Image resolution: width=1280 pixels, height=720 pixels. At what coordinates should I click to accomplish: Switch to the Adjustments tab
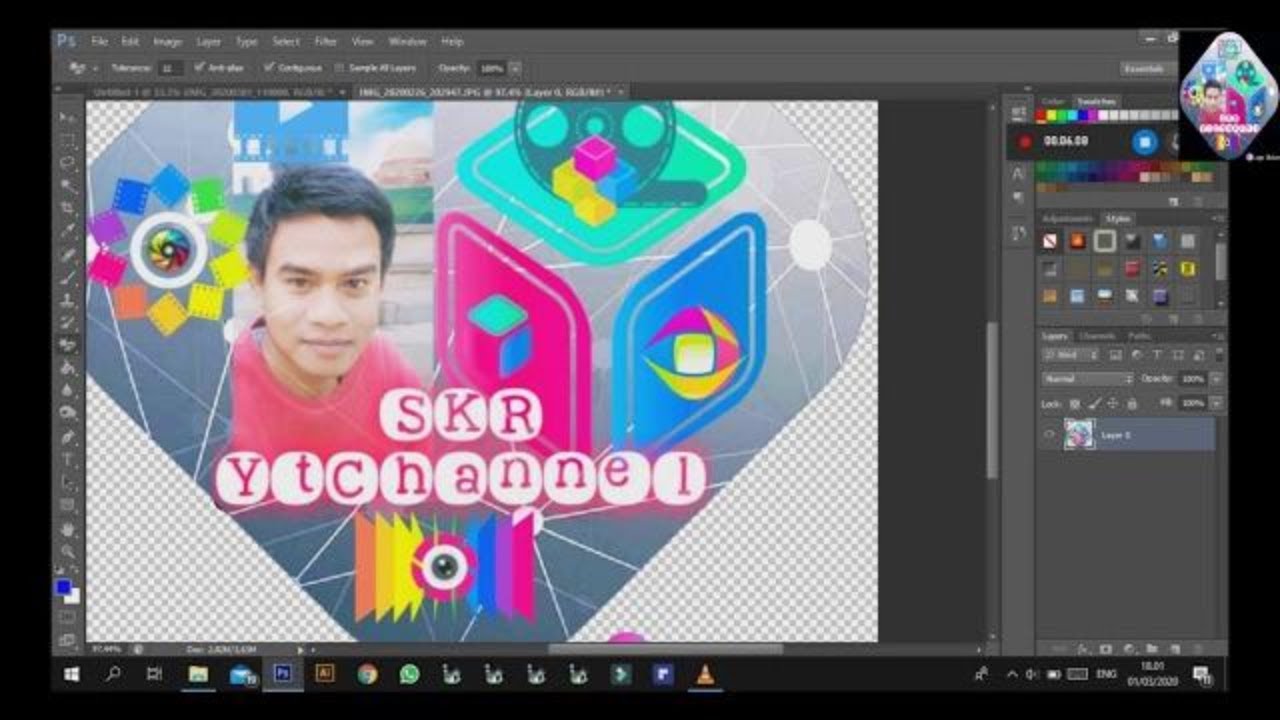1067,218
